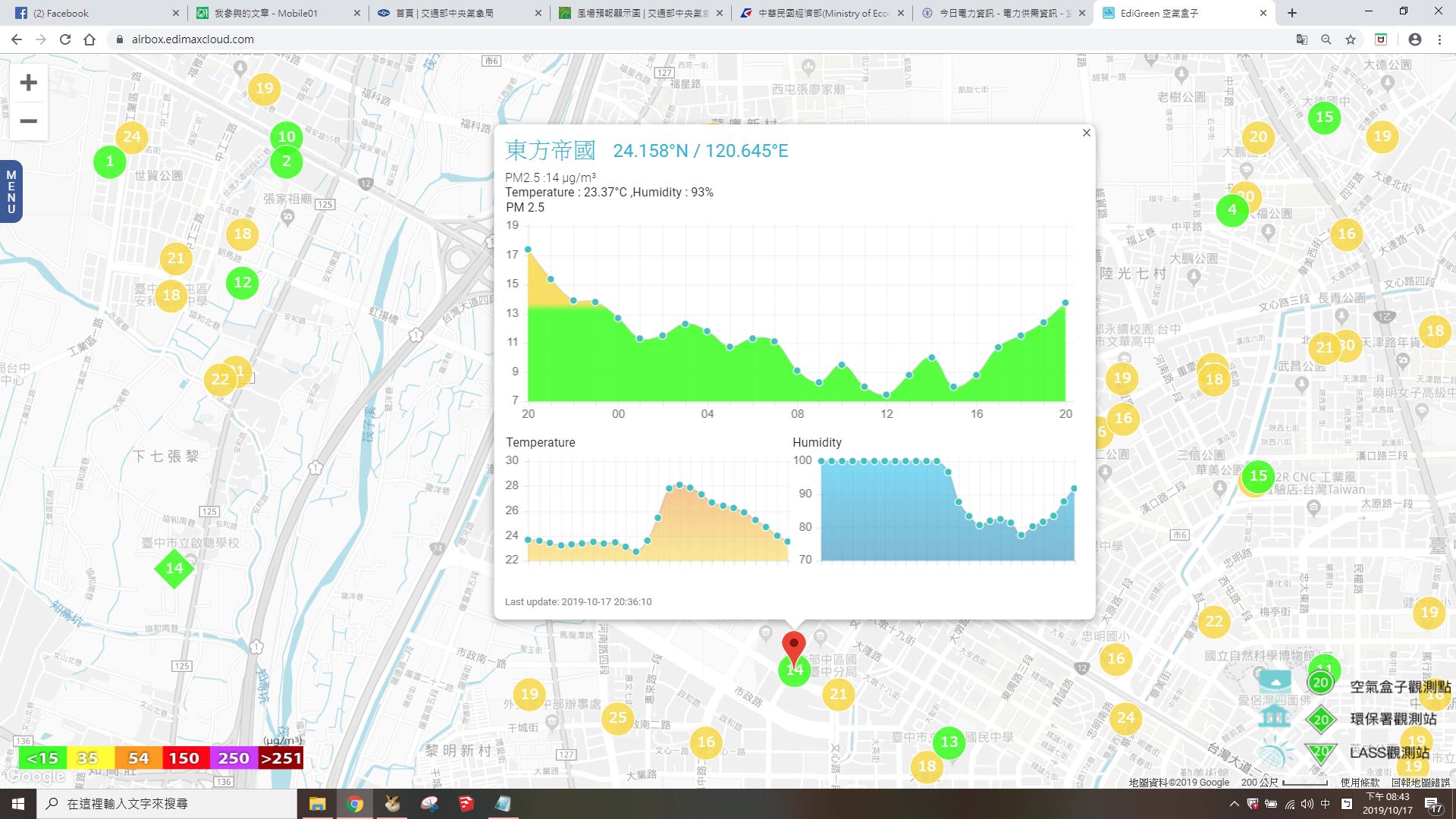The width and height of the screenshot is (1456, 819).
Task: Select the yellow marker 25 near 政南二路
Action: (x=618, y=718)
